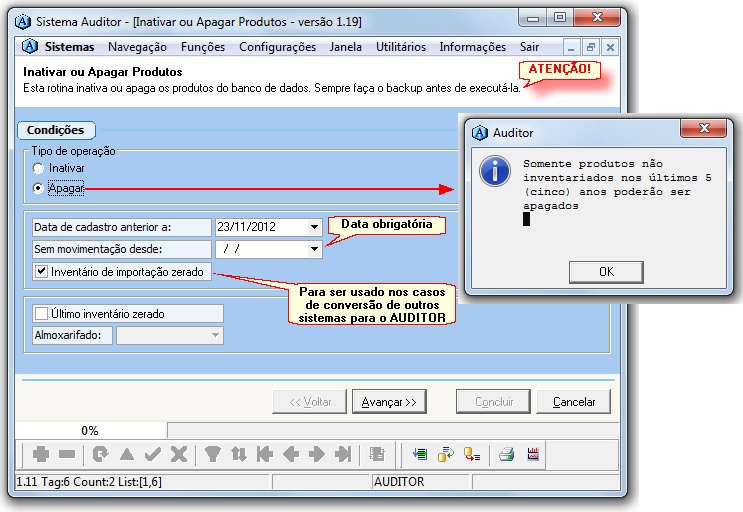Screen dimensions: 743x512
Task: Click AUDITOR status bar panel
Action: pos(420,482)
